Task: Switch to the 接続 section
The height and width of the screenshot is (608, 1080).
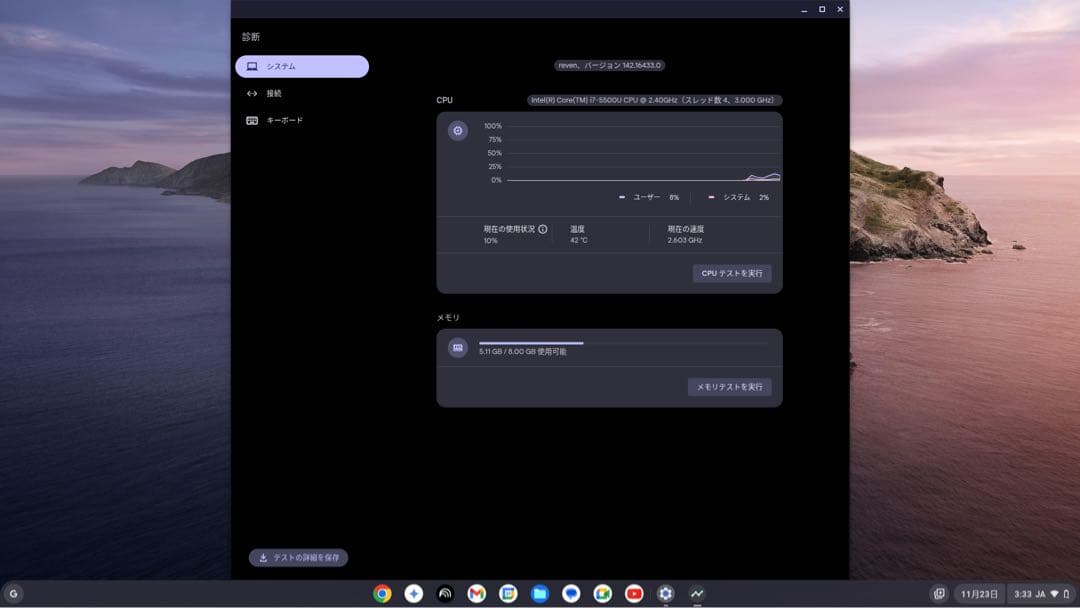Action: (x=280, y=93)
